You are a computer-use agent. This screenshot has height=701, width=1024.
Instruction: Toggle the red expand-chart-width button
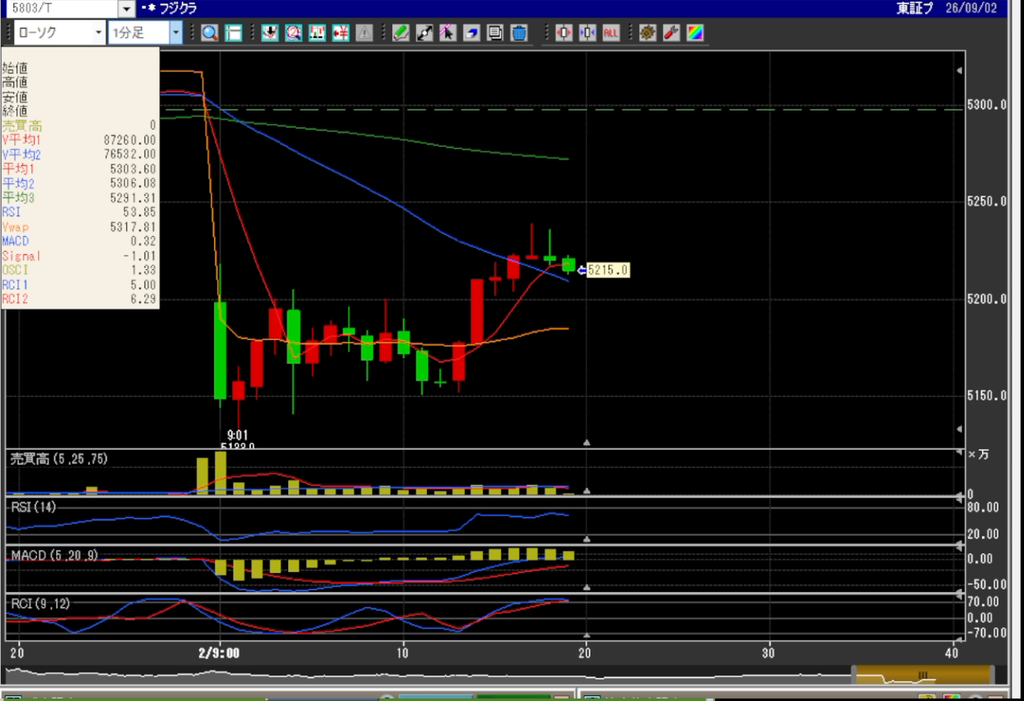(x=564, y=33)
